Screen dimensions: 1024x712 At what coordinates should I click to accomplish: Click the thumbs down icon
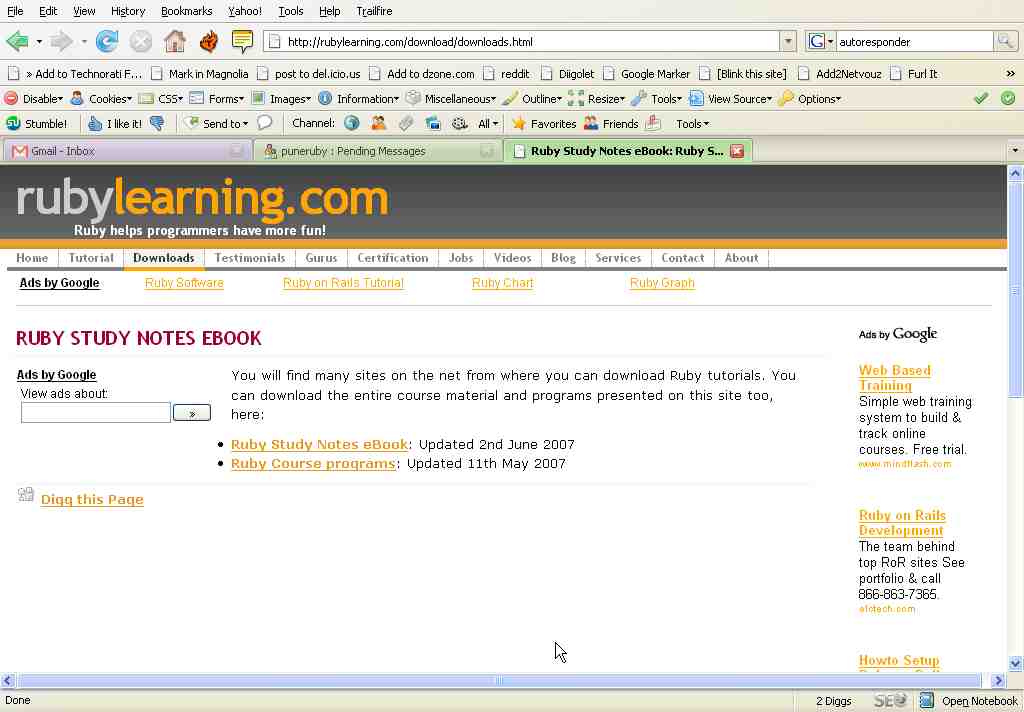(x=157, y=123)
